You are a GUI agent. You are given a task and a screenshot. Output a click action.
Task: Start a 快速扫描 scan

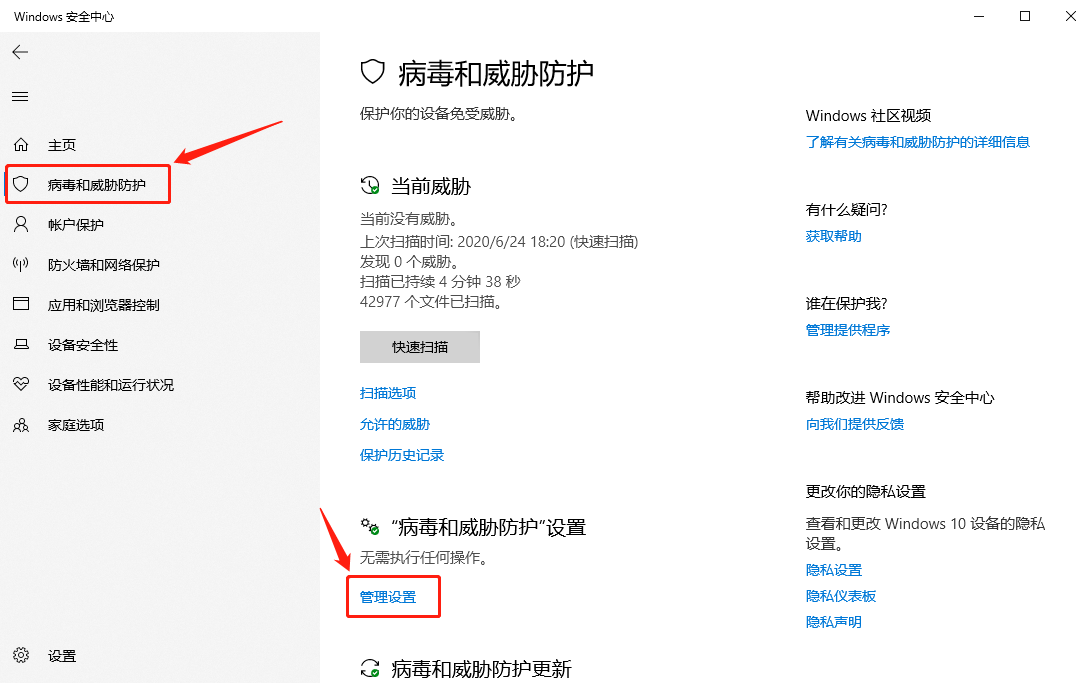[419, 346]
